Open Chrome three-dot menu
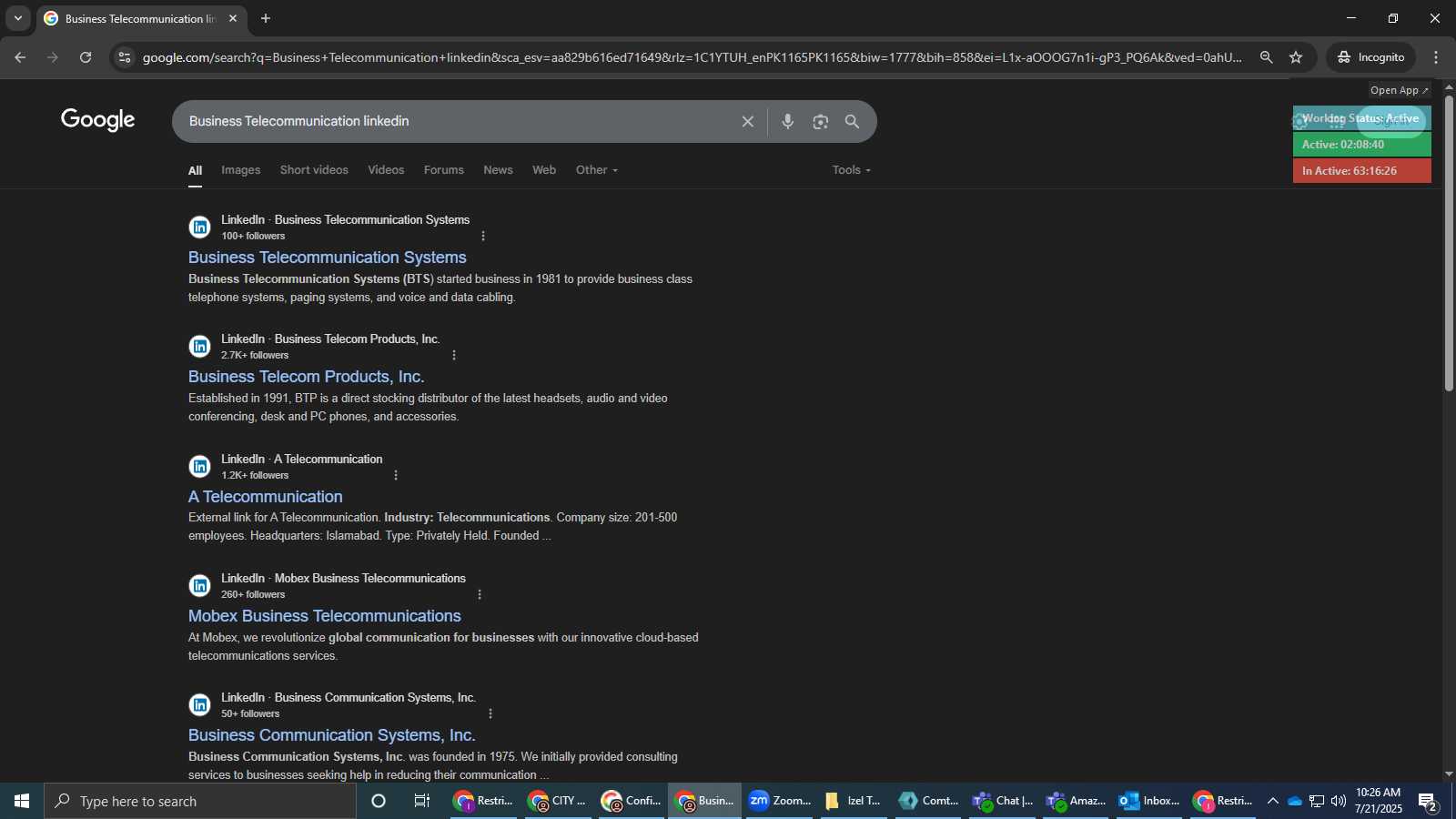 [x=1436, y=57]
